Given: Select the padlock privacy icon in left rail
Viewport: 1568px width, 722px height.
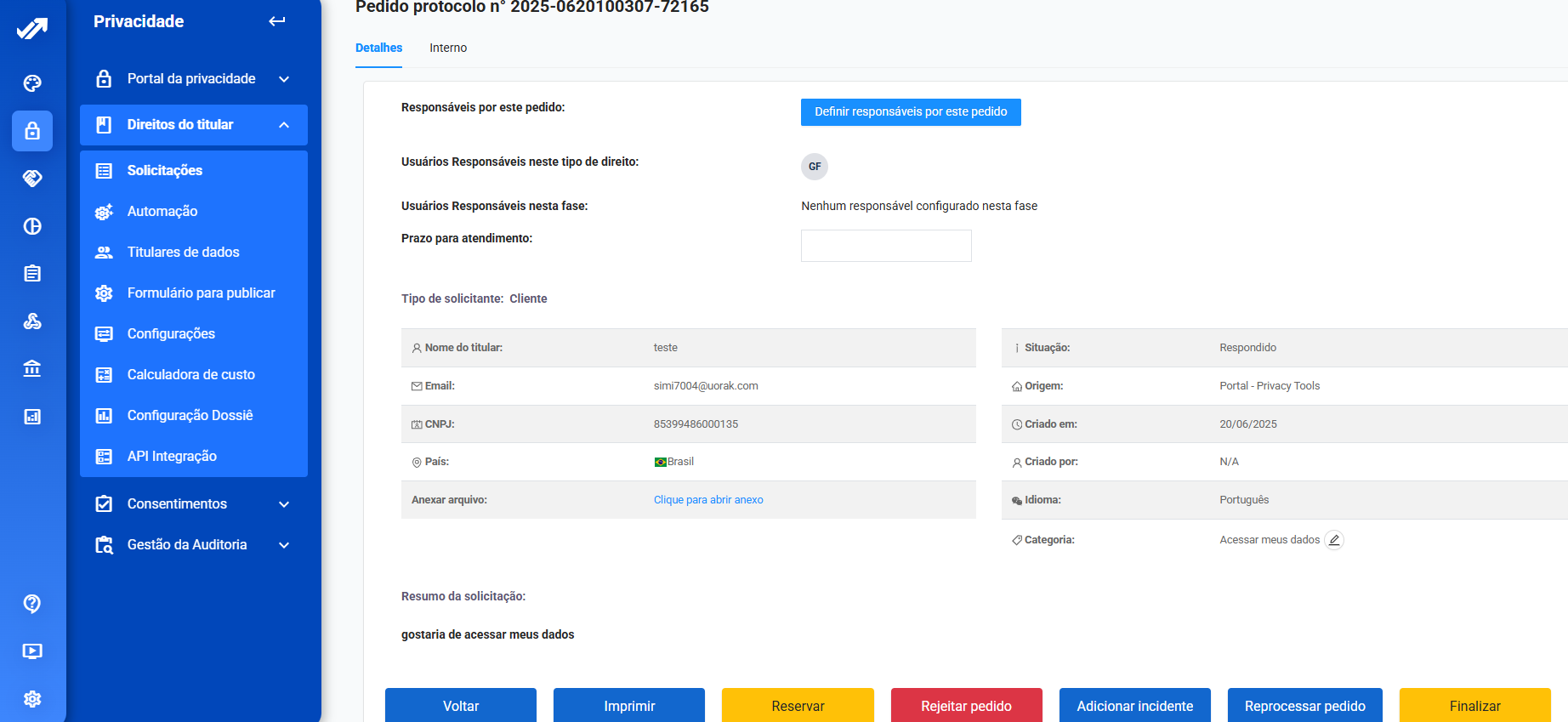Looking at the screenshot, I should tap(32, 131).
